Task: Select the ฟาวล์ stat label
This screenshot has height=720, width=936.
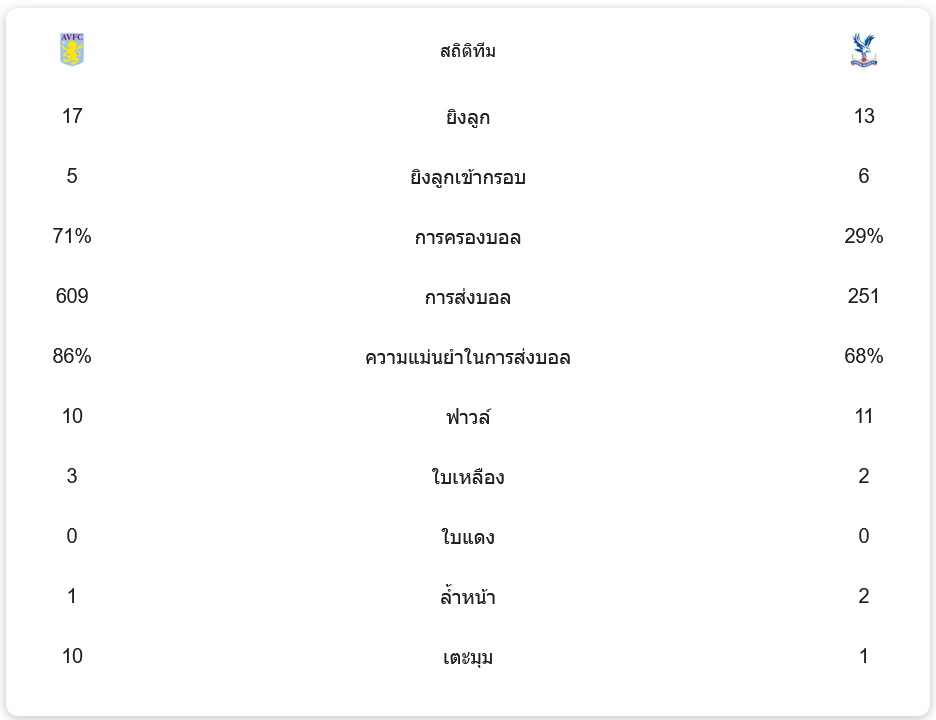Action: [468, 417]
